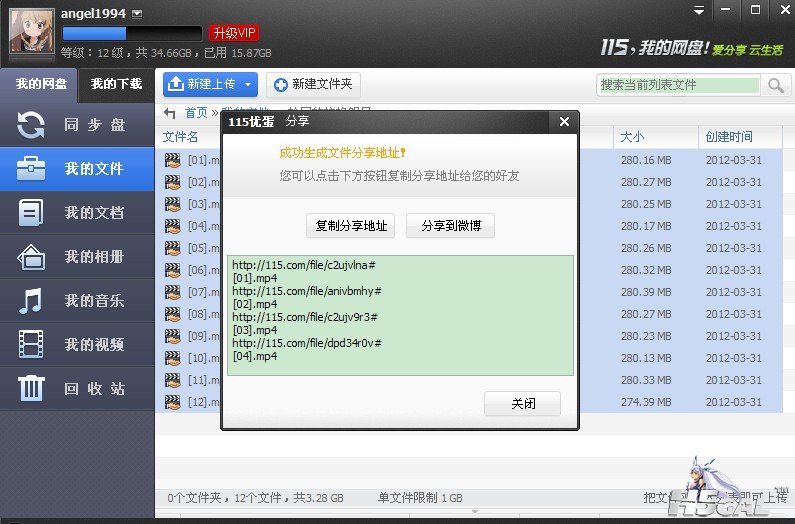Open the 回收站 recycle bin icon
Image resolution: width=795 pixels, height=524 pixels.
(31, 388)
